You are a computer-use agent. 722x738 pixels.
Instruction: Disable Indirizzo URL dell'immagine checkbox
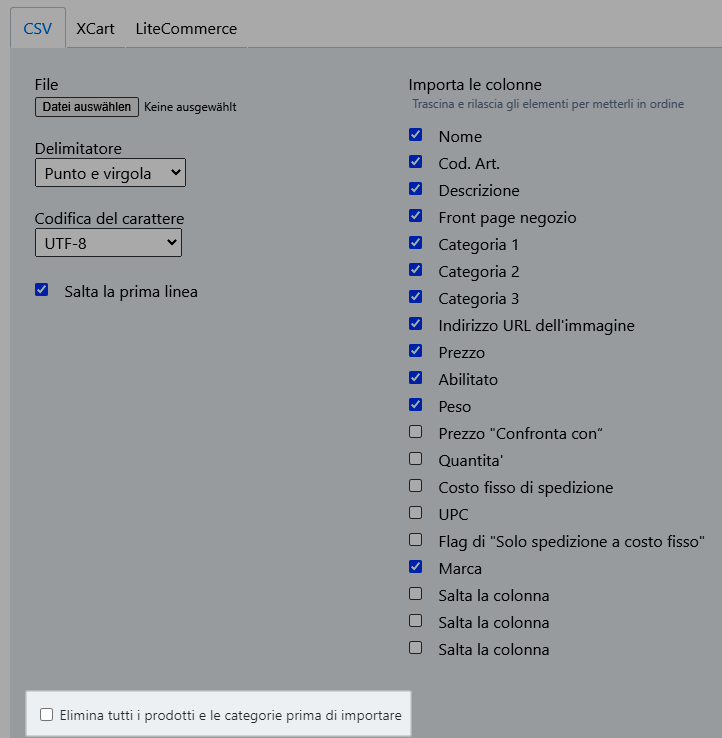[416, 324]
